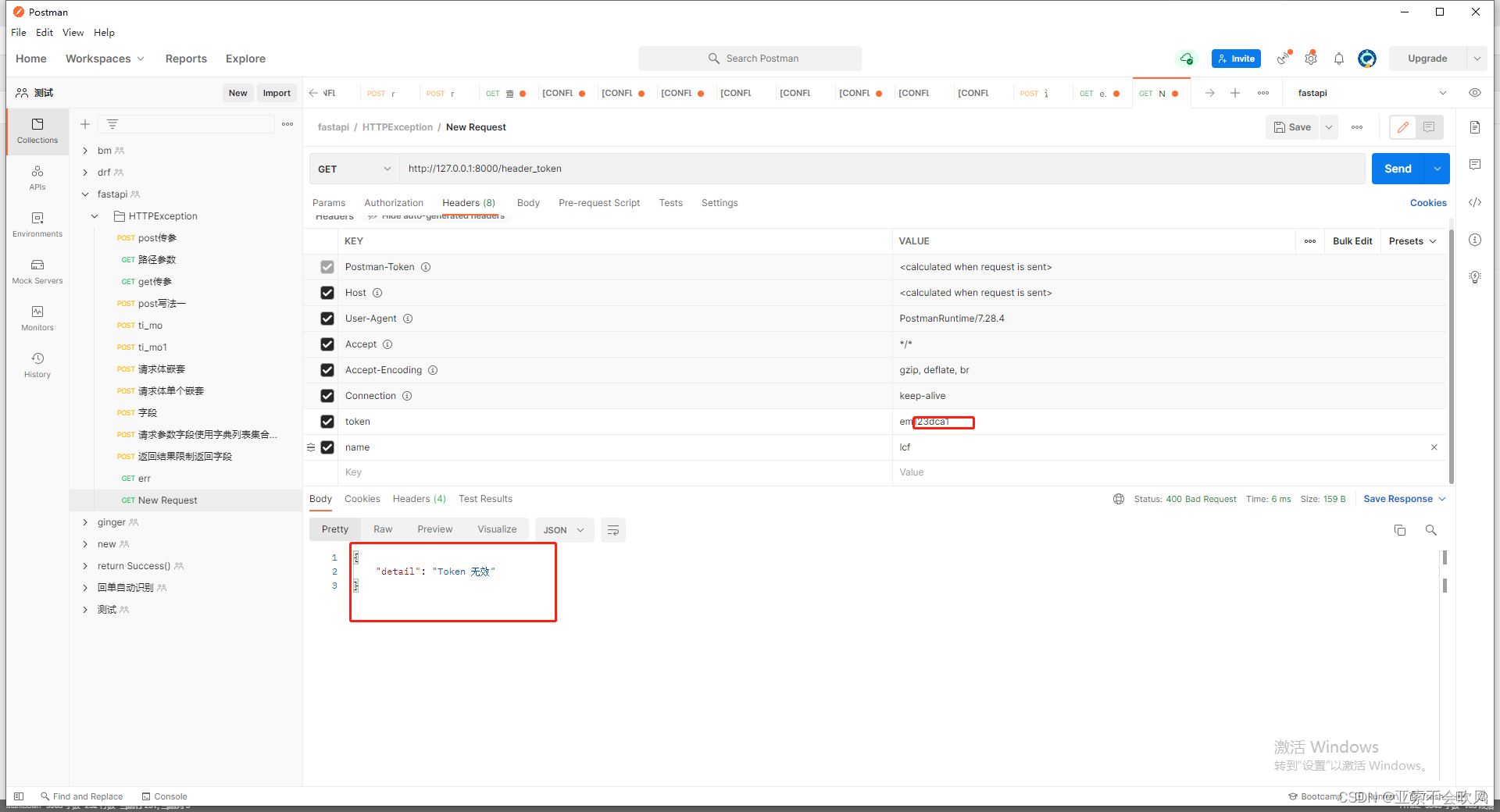
Task: Expand the bm collection
Action: tap(85, 151)
